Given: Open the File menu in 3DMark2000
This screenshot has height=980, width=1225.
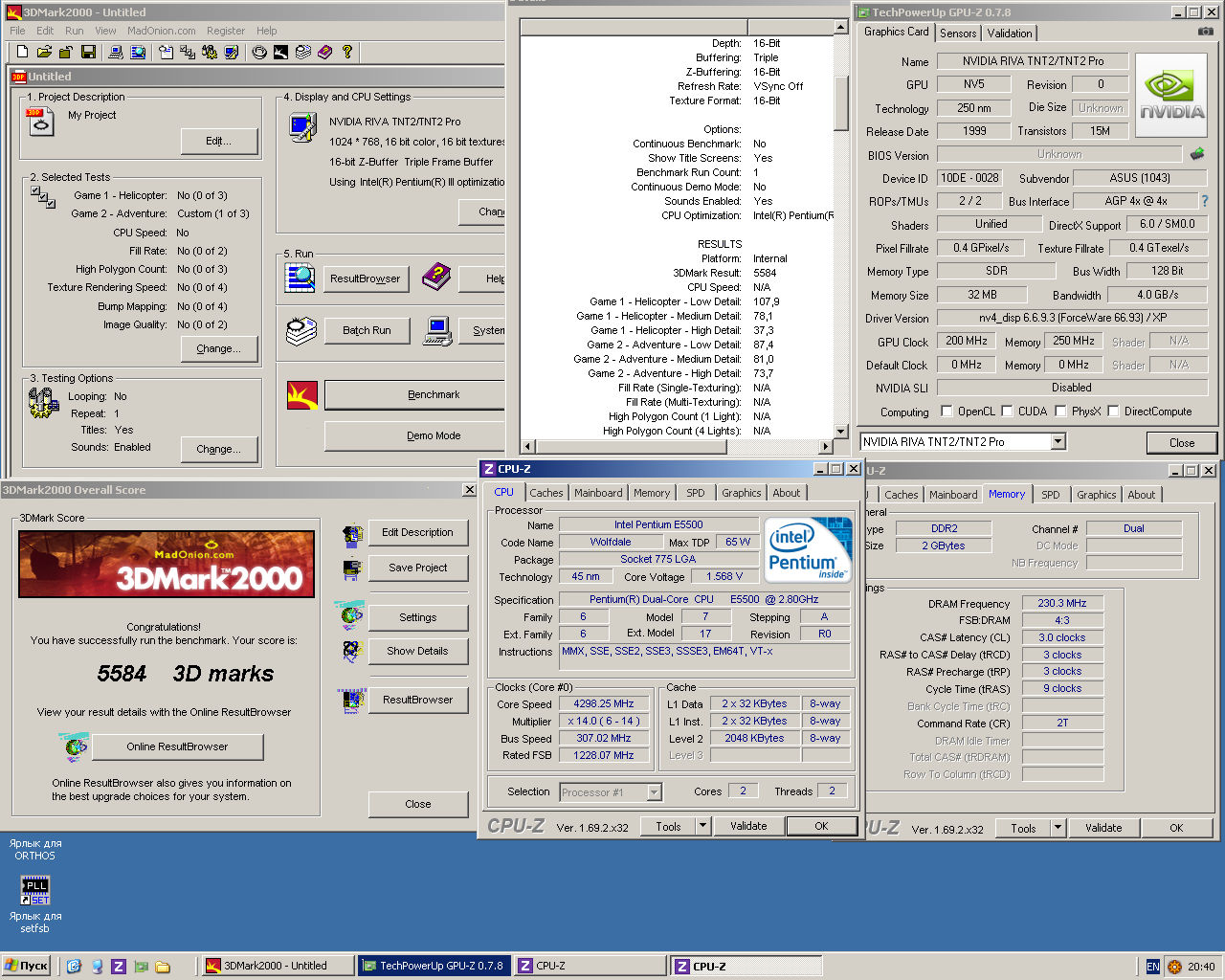Looking at the screenshot, I should (18, 31).
